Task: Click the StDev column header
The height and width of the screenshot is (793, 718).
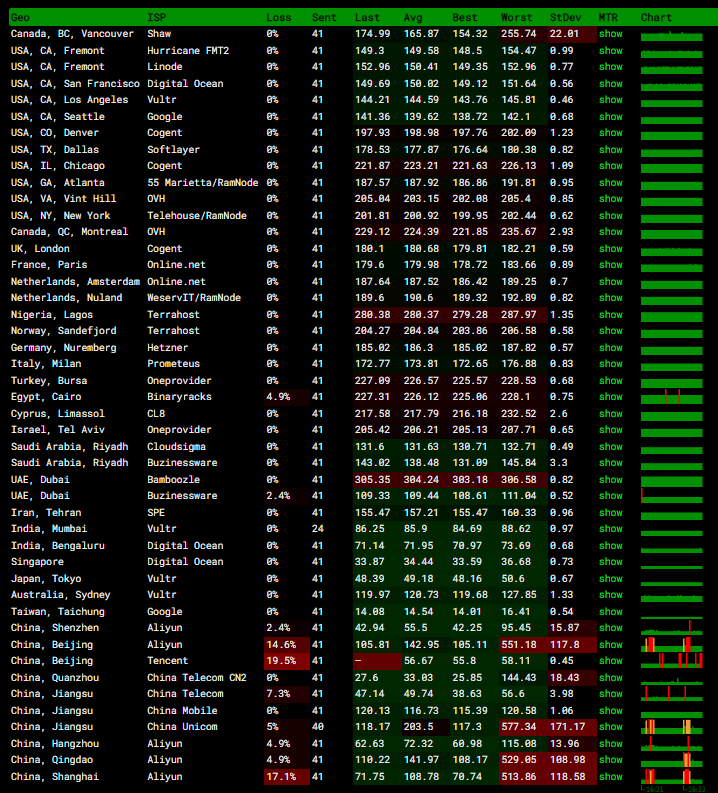Action: (565, 18)
